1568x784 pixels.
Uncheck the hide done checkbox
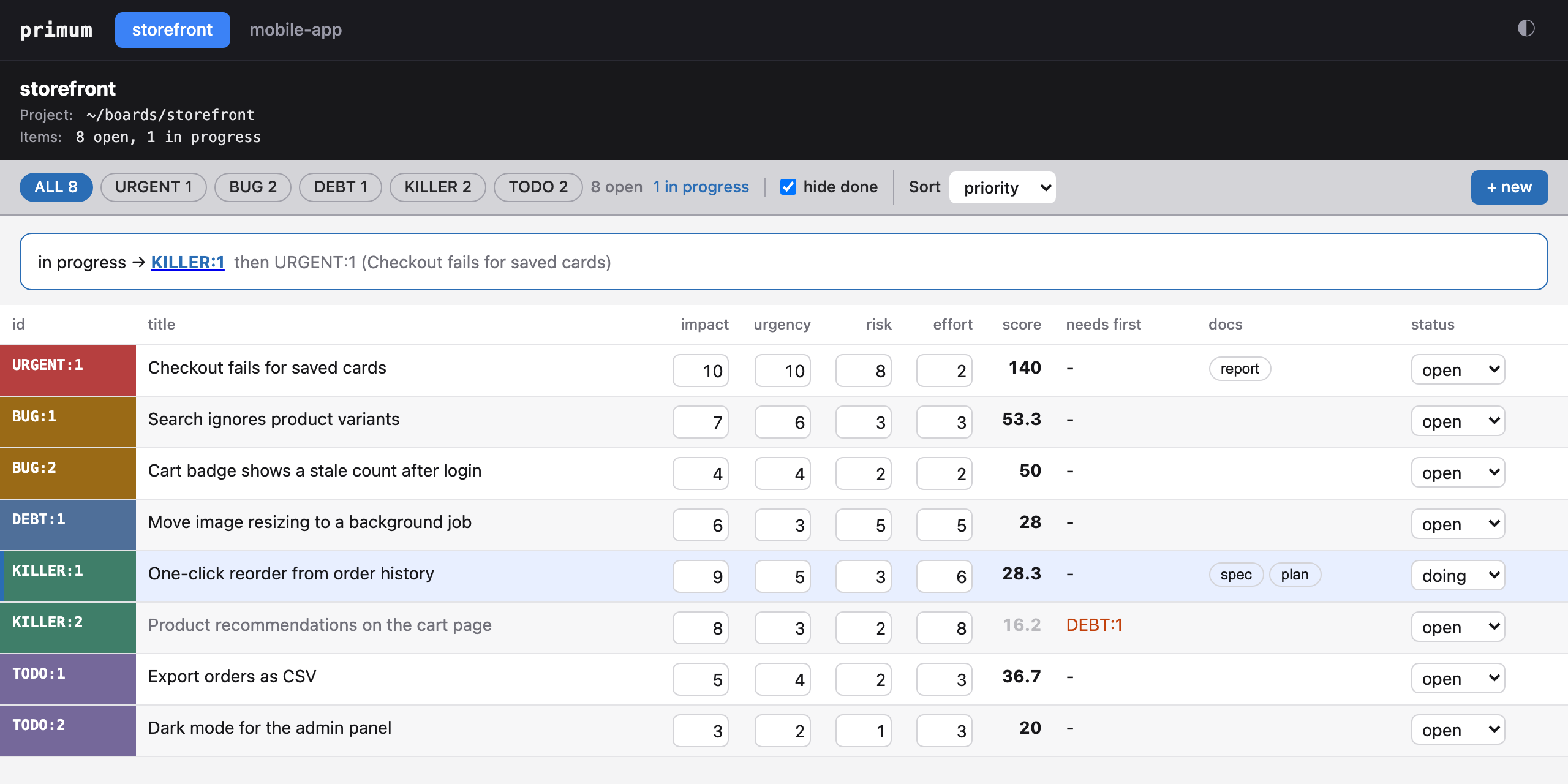(788, 187)
